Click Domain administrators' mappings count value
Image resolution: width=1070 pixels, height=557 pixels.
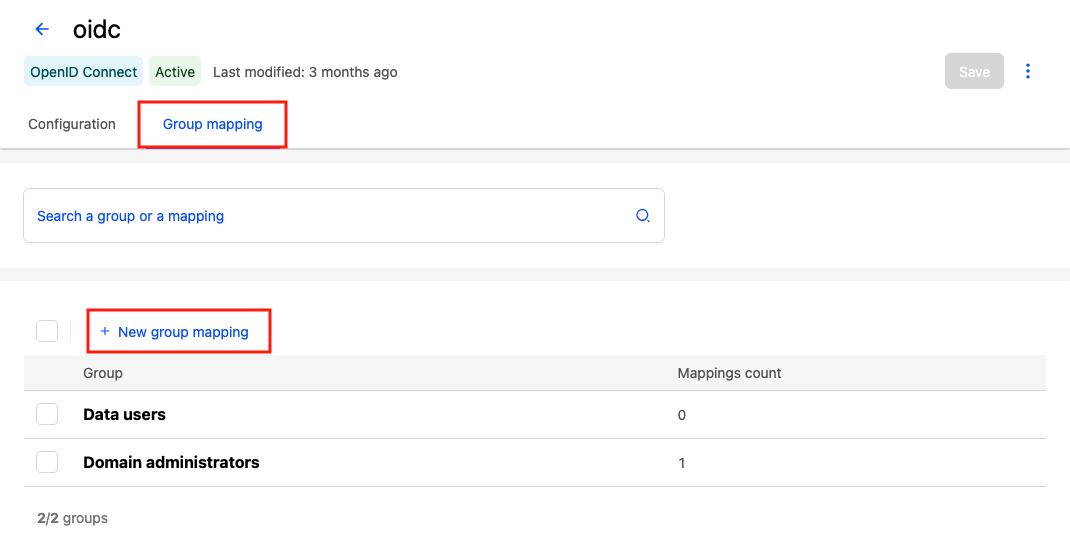[682, 463]
